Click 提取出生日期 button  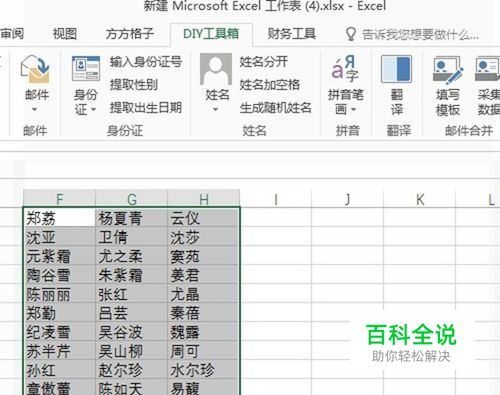point(146,108)
